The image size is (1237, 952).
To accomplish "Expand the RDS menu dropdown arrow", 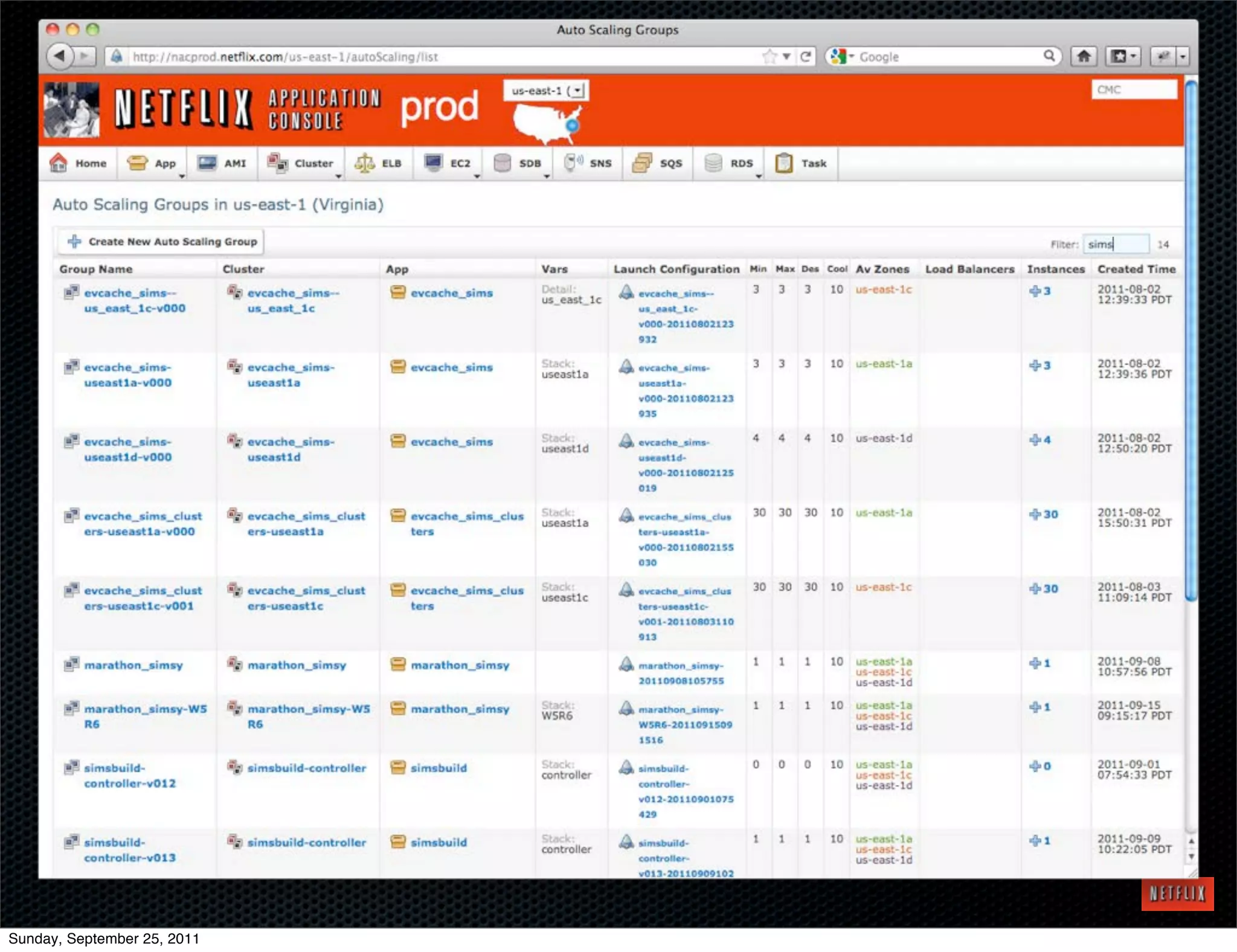I will [759, 176].
